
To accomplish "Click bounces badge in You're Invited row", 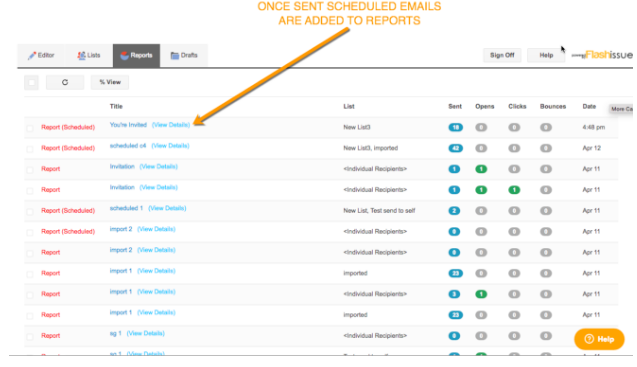I will point(546,127).
